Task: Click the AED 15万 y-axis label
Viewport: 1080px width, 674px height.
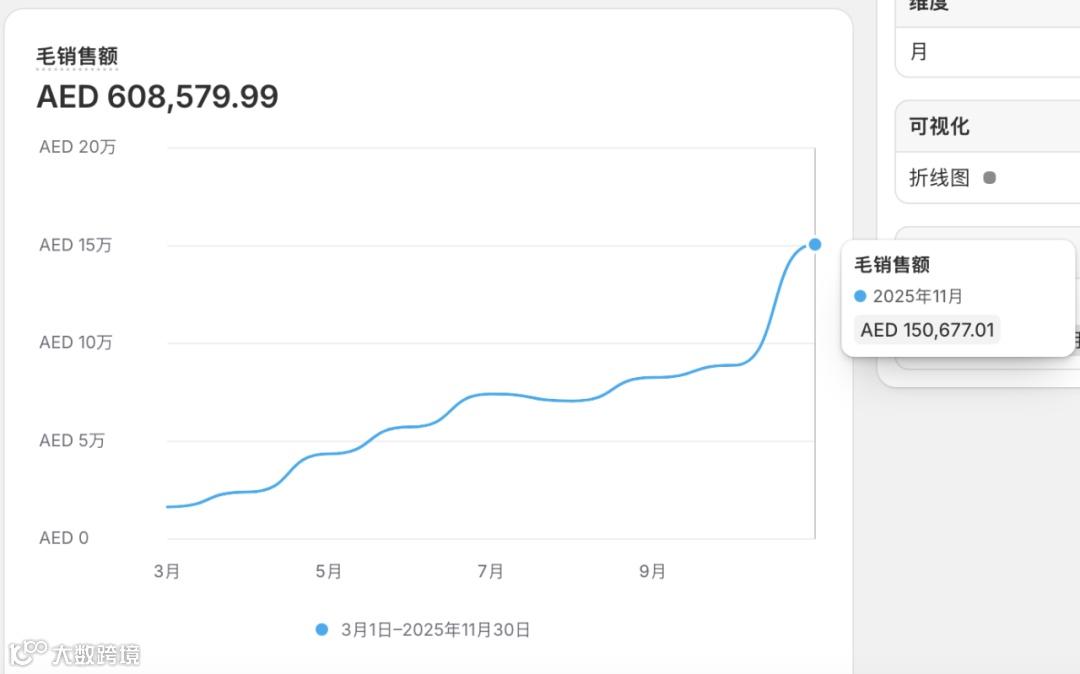Action: tap(76, 245)
